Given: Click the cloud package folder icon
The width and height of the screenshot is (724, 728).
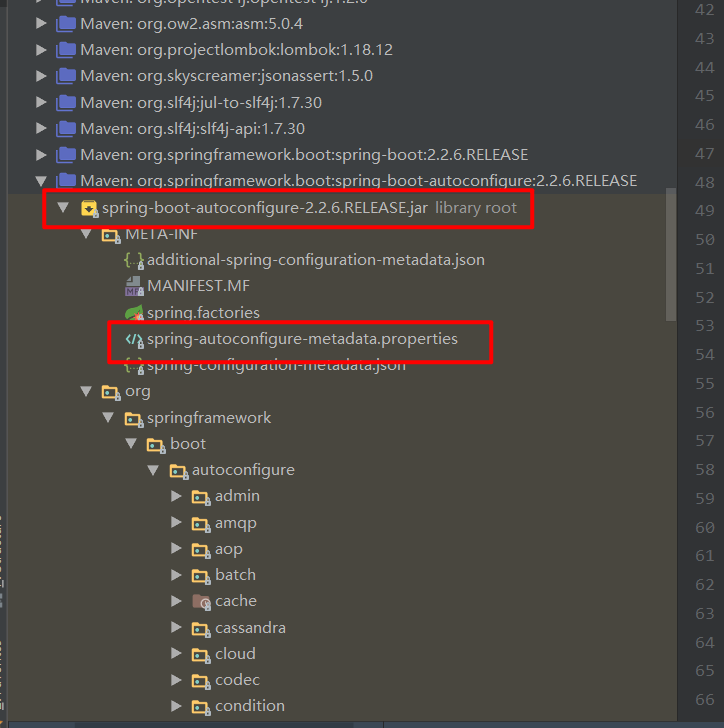Looking at the screenshot, I should tap(201, 655).
